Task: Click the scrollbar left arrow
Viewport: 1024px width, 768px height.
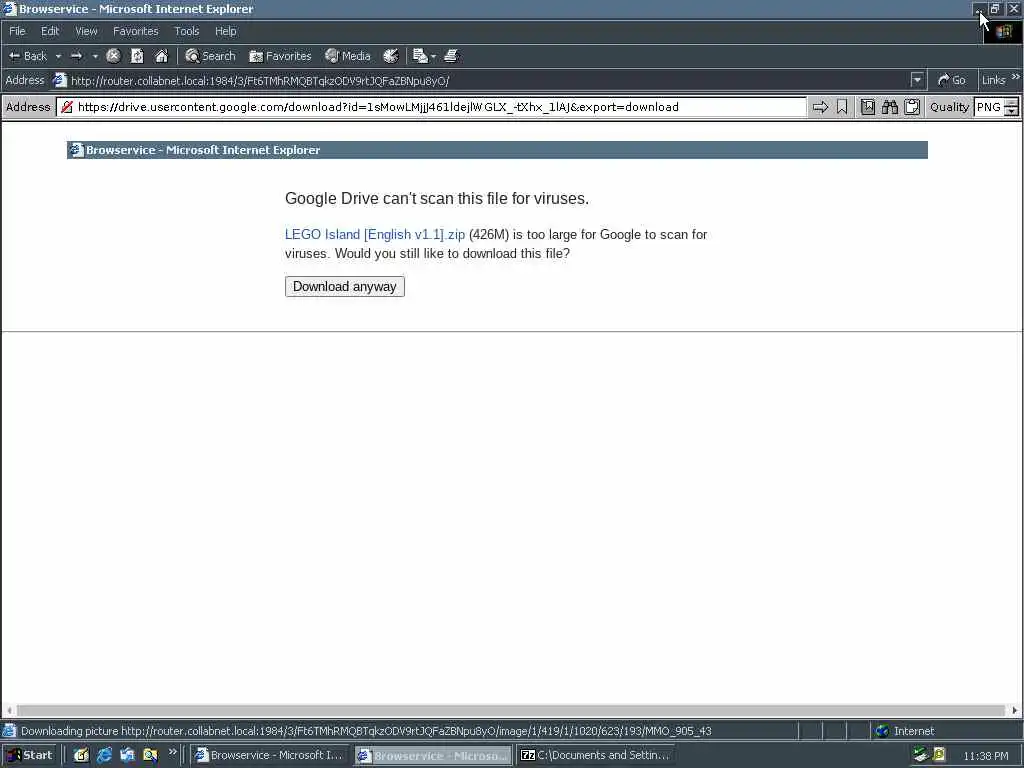Action: [x=8, y=710]
